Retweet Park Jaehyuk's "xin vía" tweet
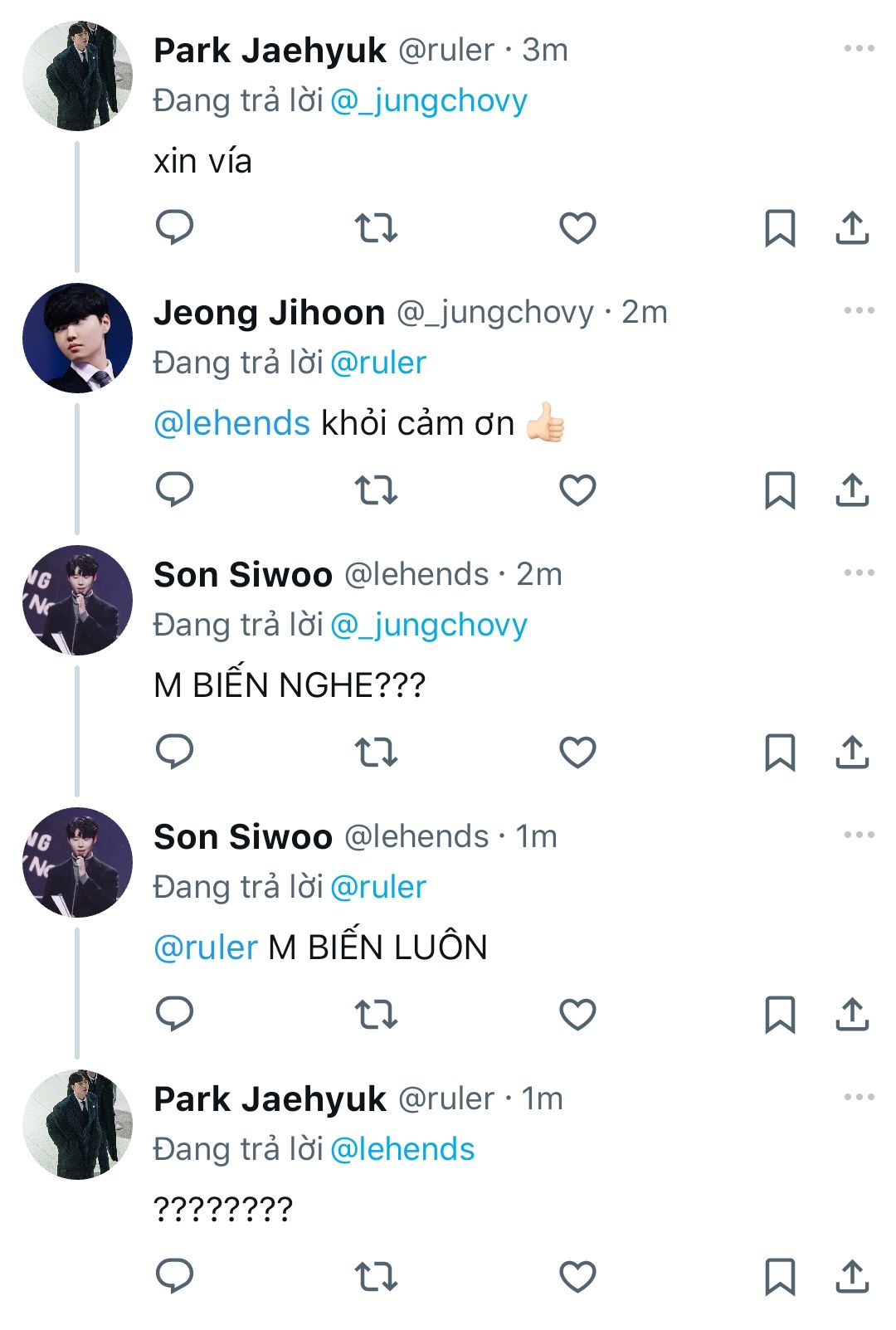896x1330 pixels. [376, 227]
